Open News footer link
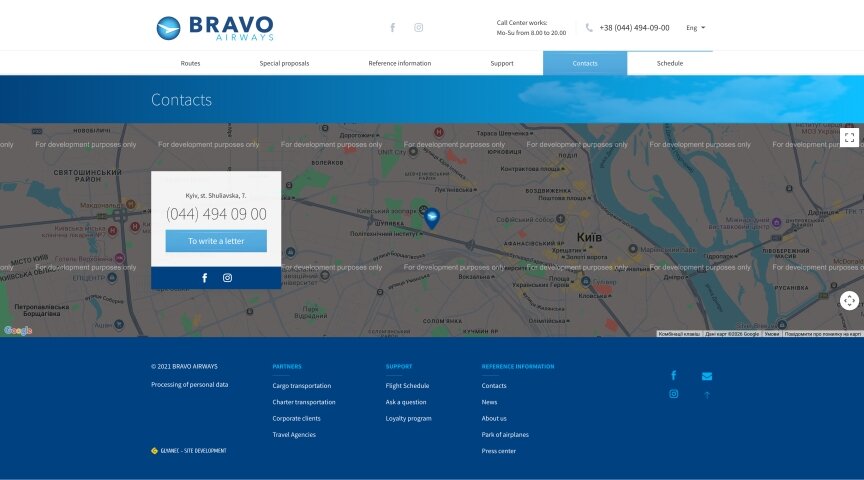The width and height of the screenshot is (864, 480). [489, 402]
